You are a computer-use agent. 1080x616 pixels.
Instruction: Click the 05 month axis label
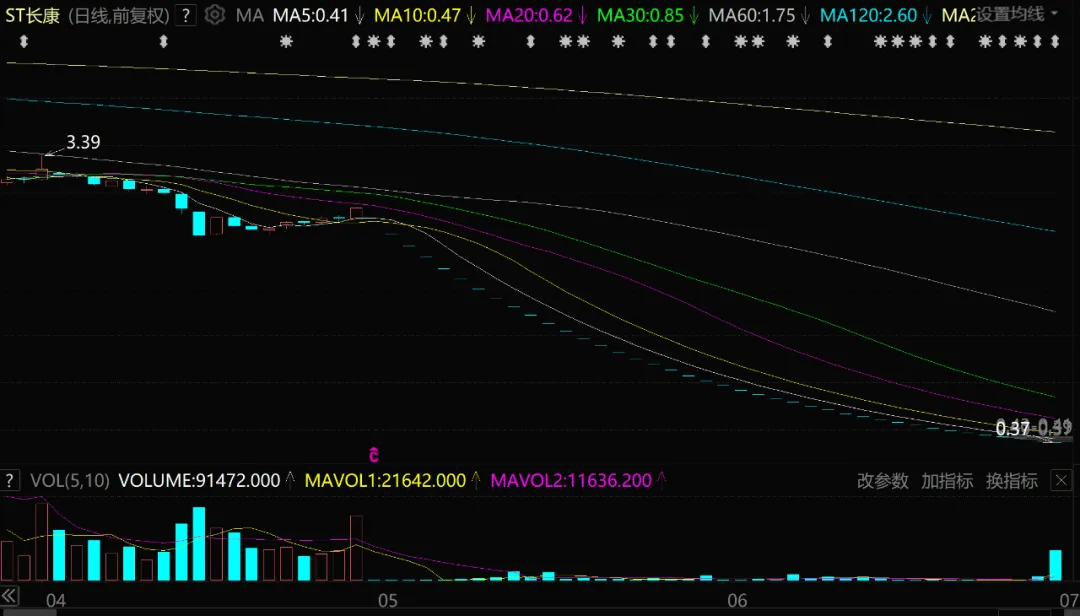388,601
